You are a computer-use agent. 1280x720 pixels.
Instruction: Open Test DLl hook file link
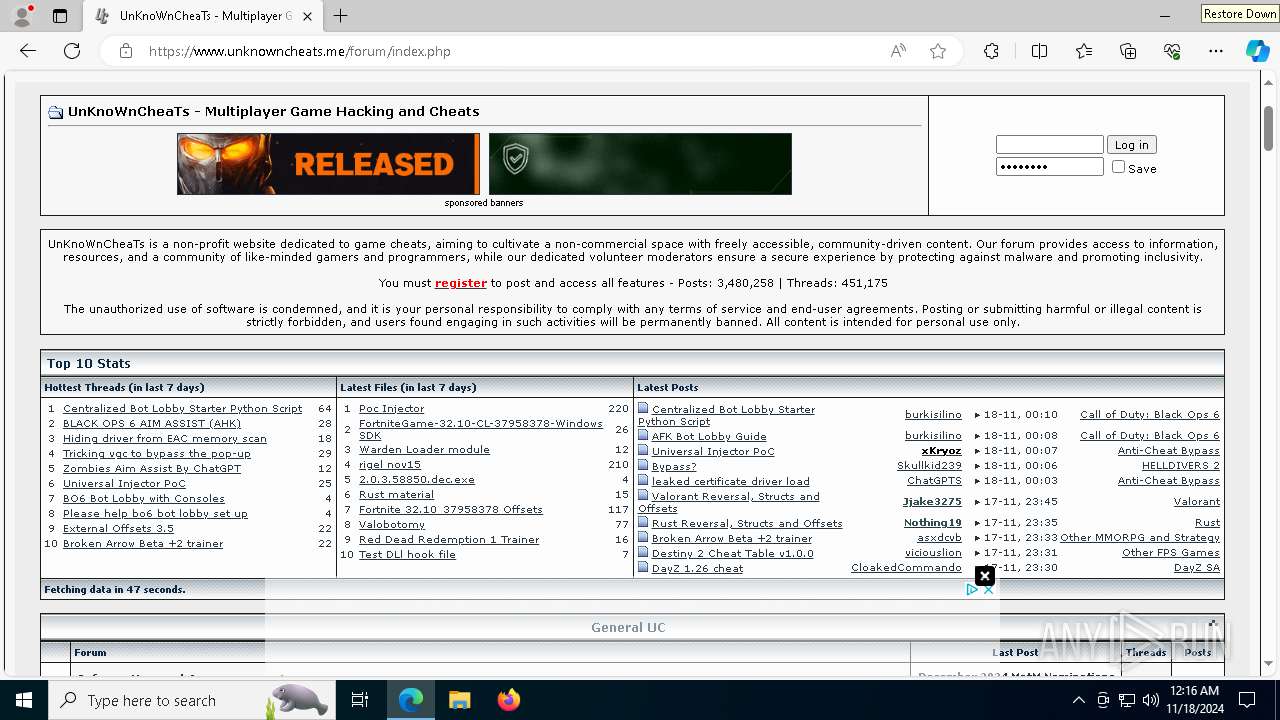click(x=407, y=554)
